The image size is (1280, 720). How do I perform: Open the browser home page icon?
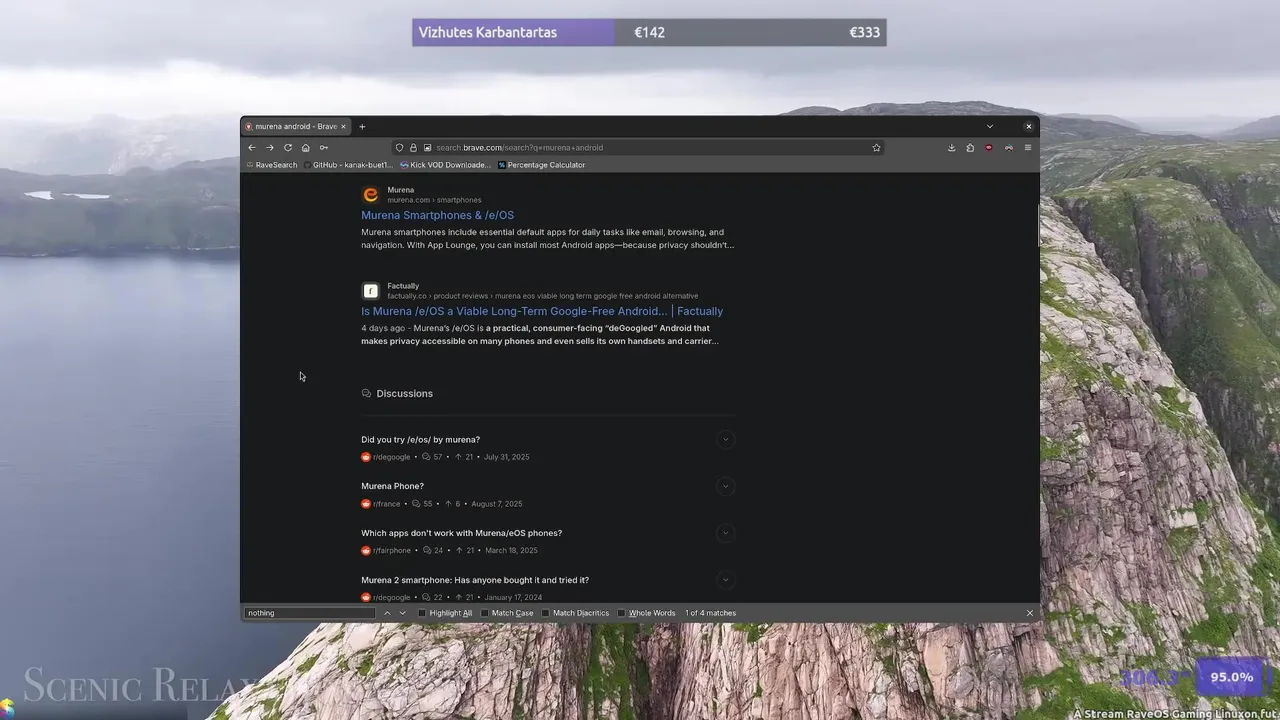[x=306, y=147]
